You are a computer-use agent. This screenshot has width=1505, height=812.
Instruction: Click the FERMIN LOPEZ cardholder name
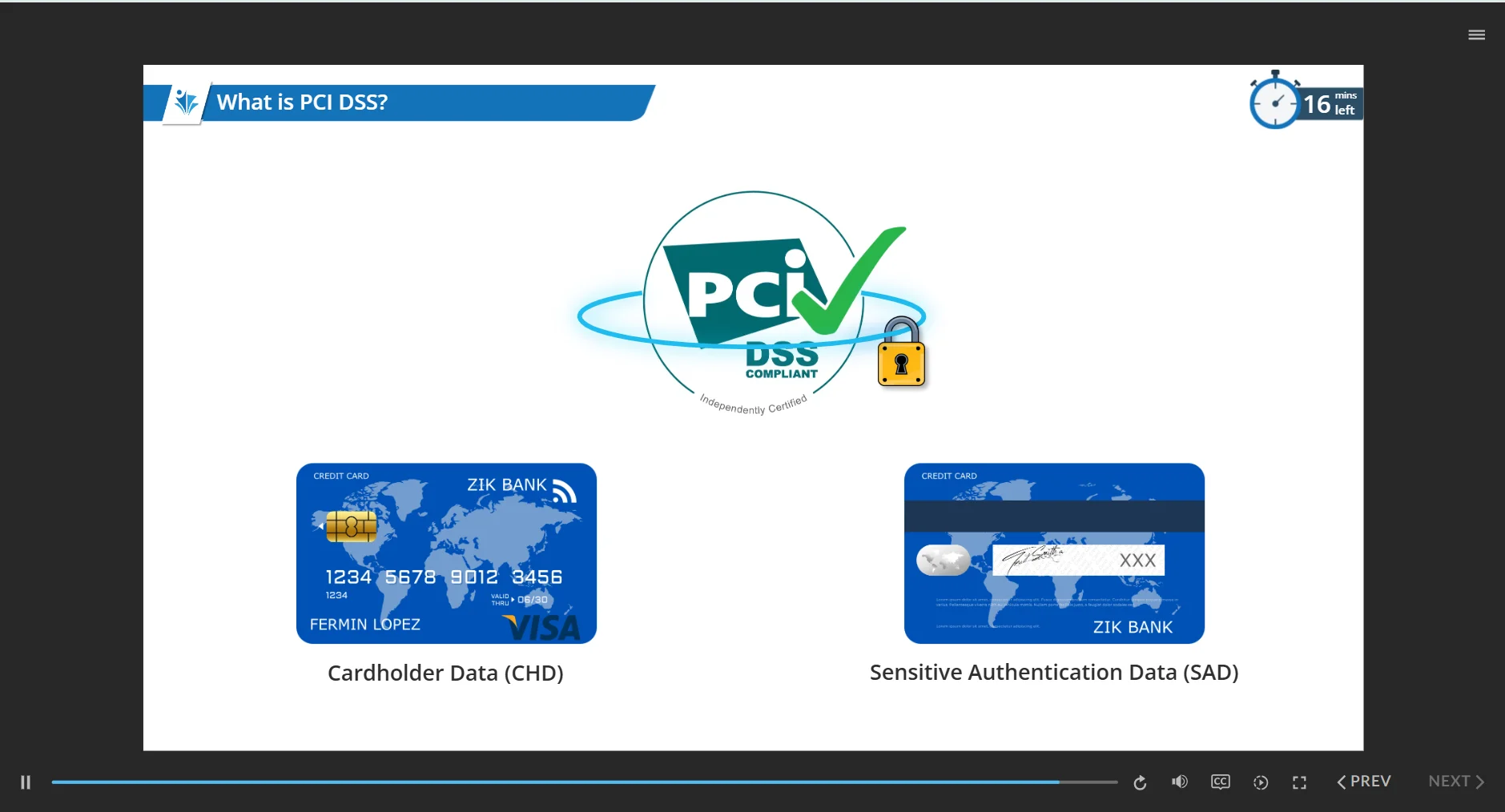[x=364, y=625]
